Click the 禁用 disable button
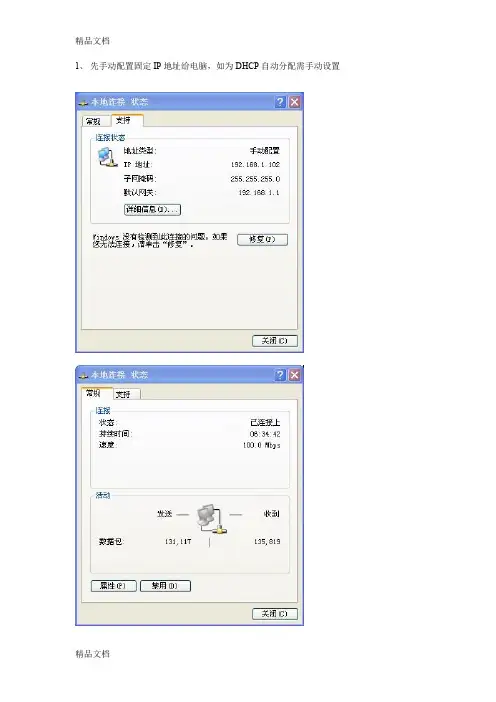 pyautogui.click(x=166, y=586)
